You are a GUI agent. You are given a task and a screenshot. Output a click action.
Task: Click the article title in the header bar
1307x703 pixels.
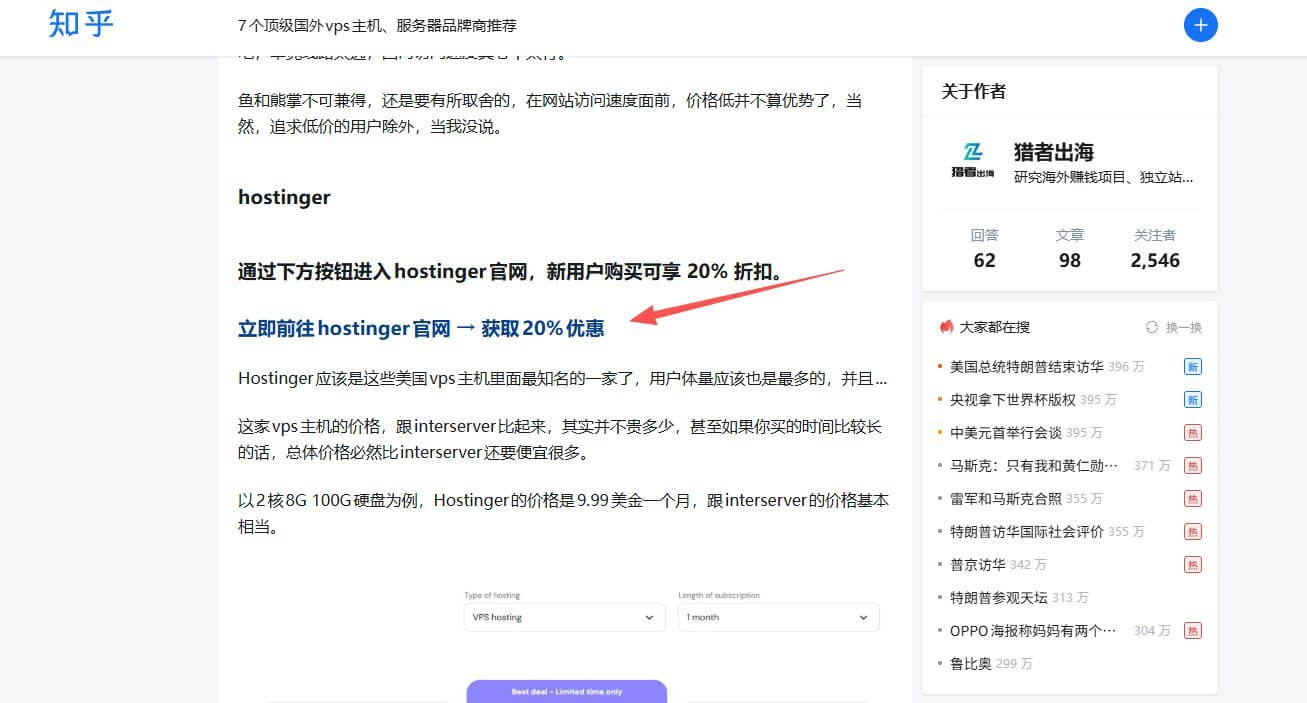click(x=377, y=25)
